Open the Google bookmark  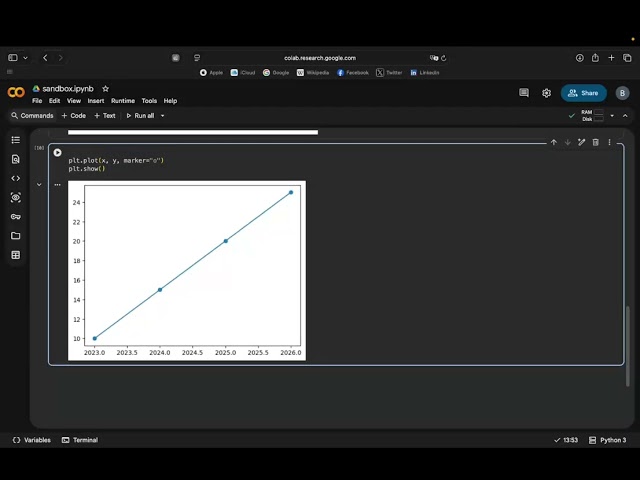coord(276,73)
